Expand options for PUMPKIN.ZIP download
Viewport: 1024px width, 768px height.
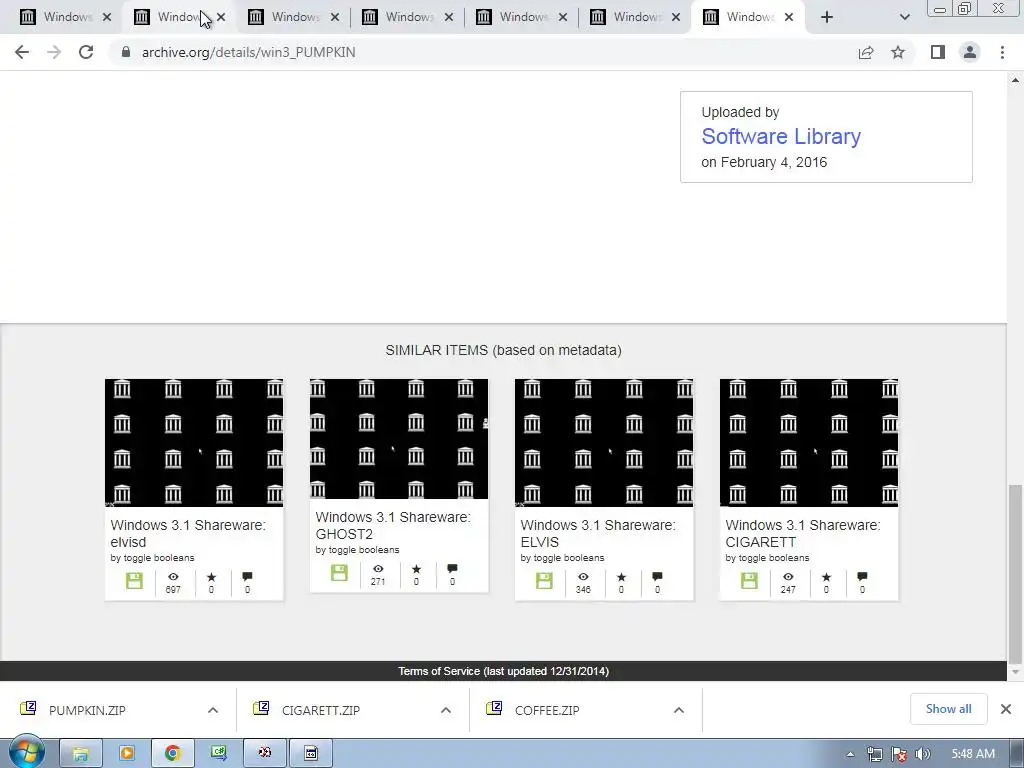pyautogui.click(x=213, y=711)
